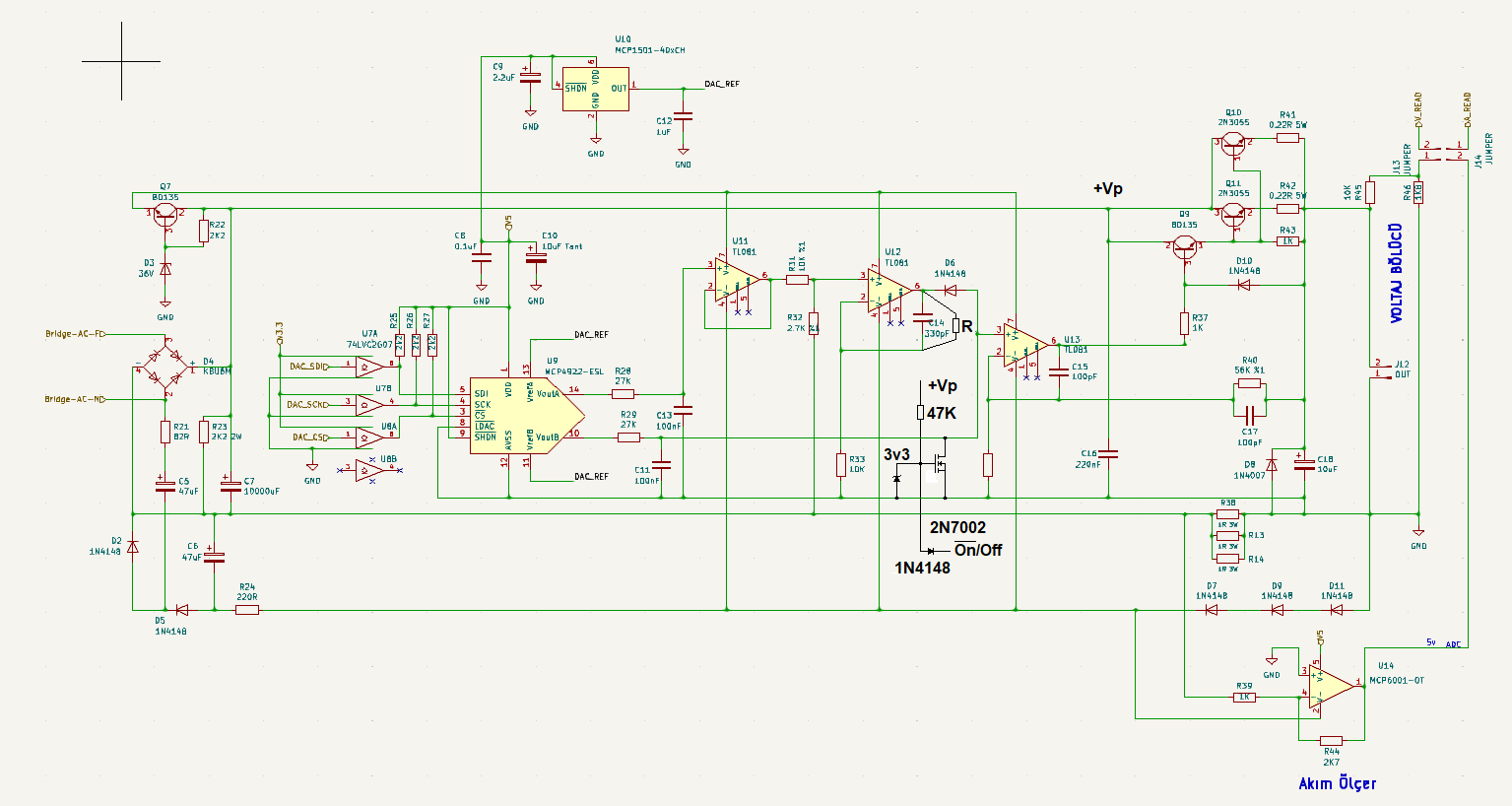Click the U7A 74LVC2G07 buffer gate
The width and height of the screenshot is (1512, 806).
click(369, 367)
